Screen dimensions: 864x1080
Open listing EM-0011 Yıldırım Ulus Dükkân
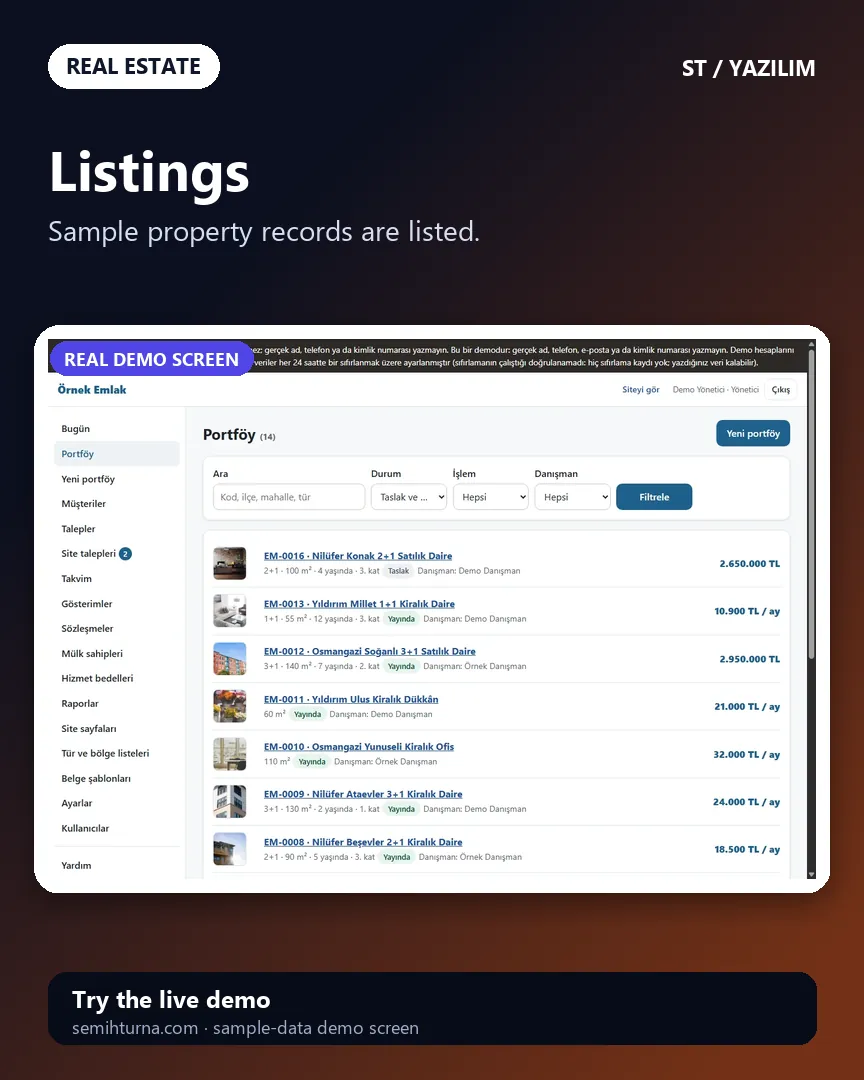click(351, 699)
